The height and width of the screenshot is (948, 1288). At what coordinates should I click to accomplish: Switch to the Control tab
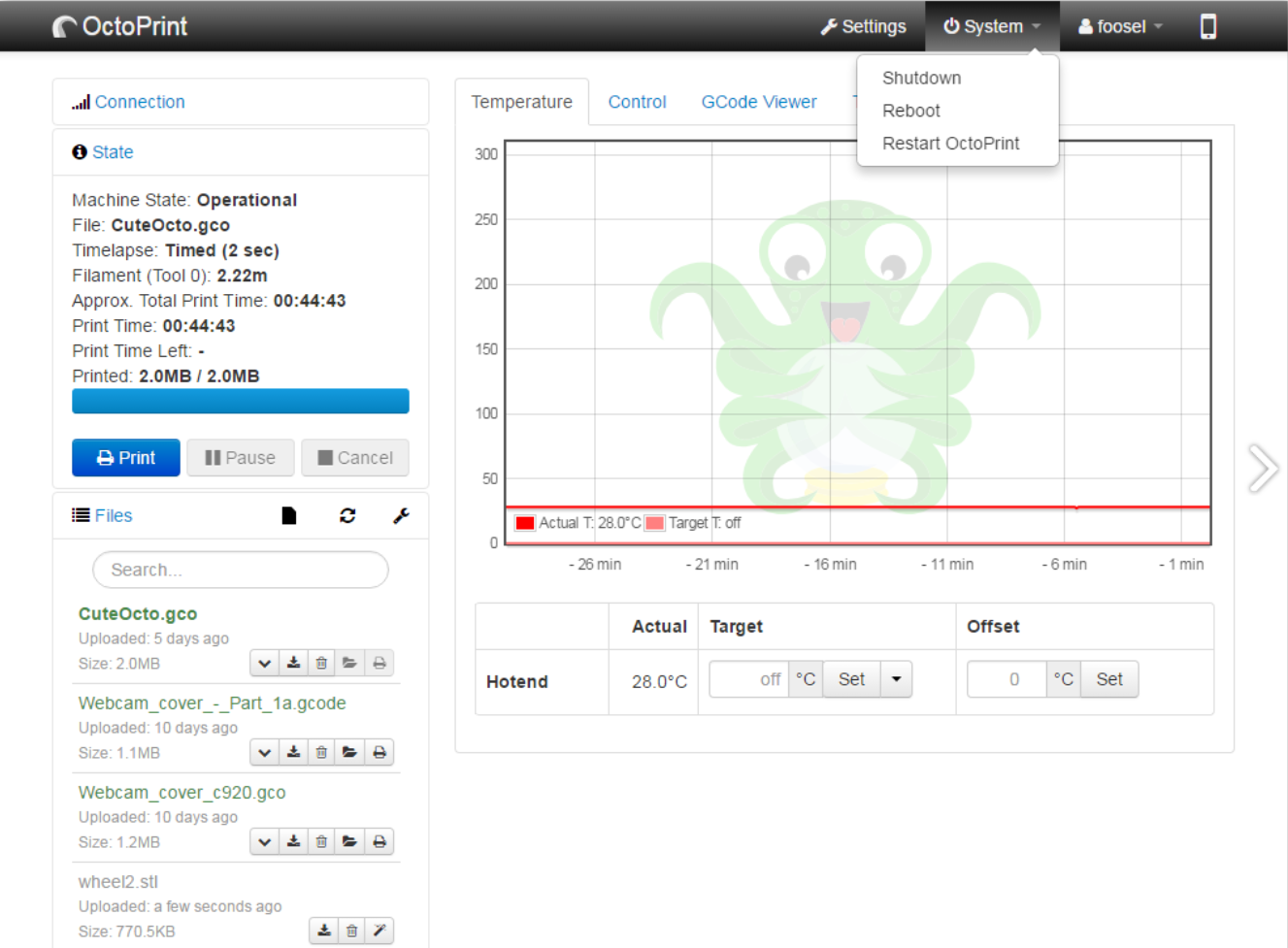coord(637,102)
